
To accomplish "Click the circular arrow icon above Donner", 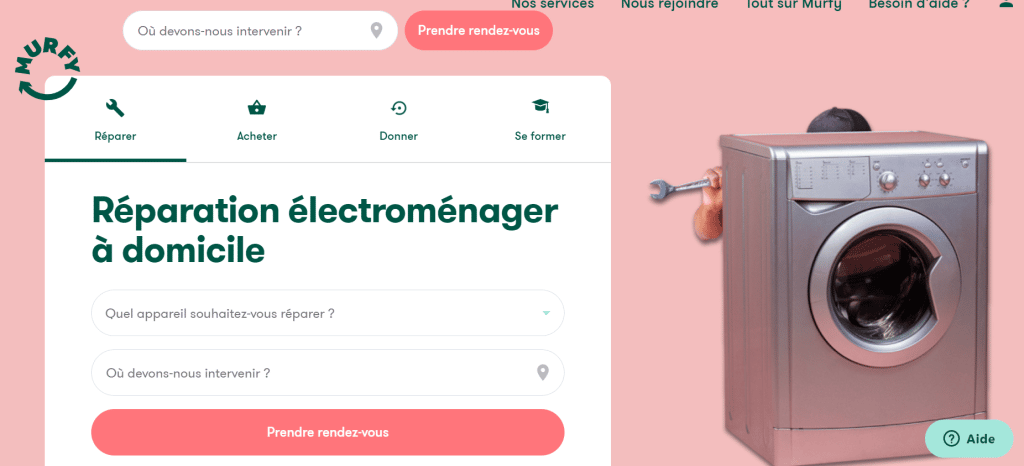I will point(398,108).
